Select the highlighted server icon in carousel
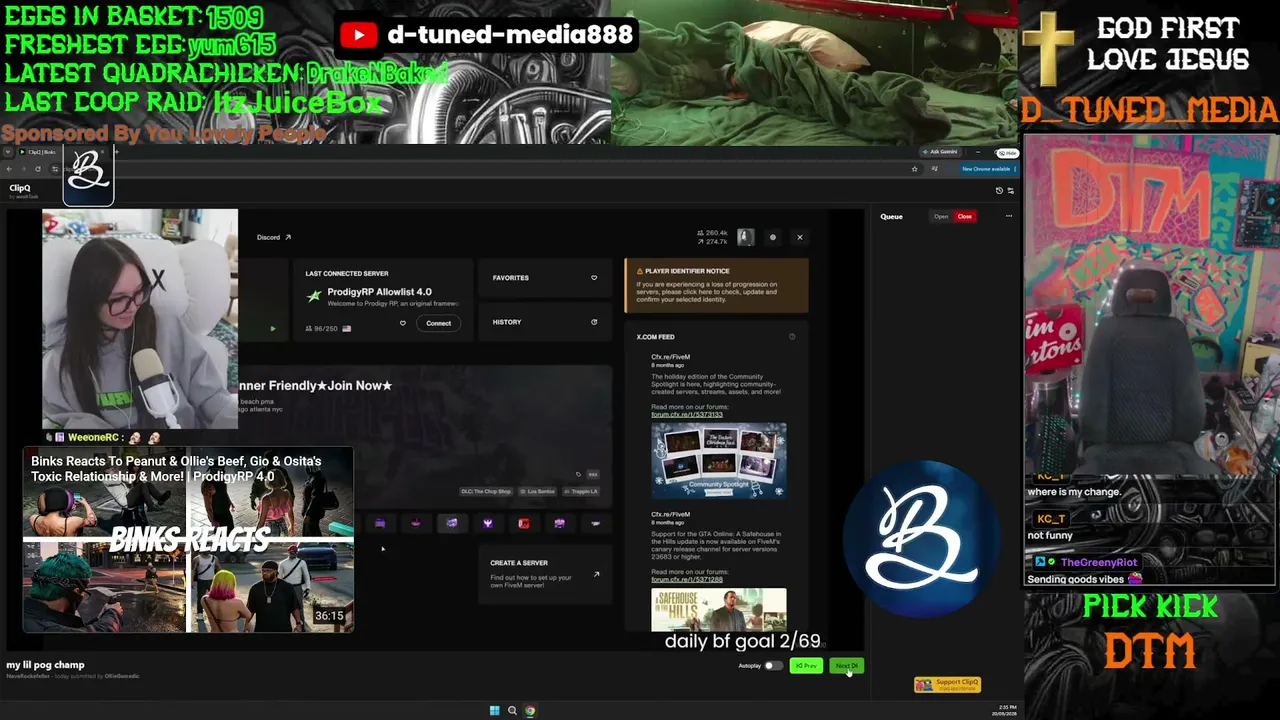The width and height of the screenshot is (1280, 720). click(x=451, y=523)
